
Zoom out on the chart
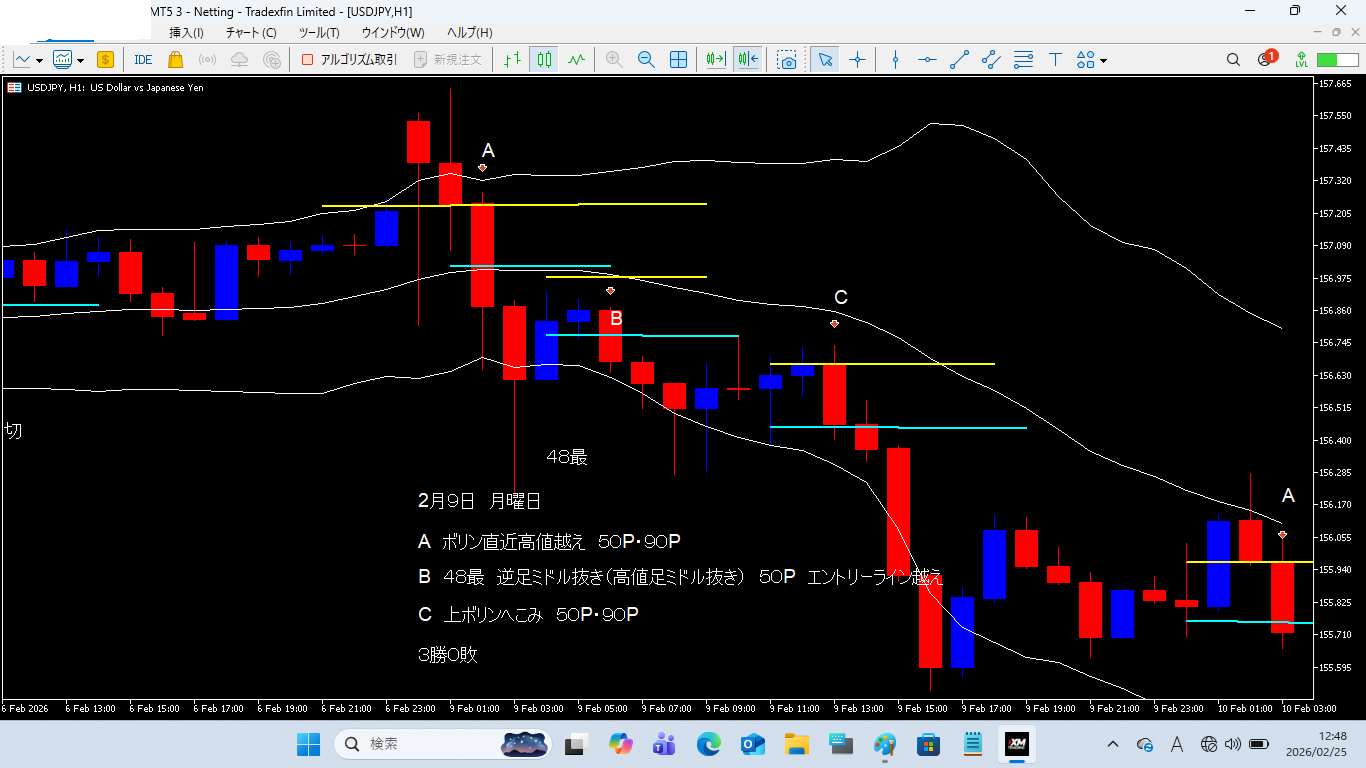tap(646, 60)
